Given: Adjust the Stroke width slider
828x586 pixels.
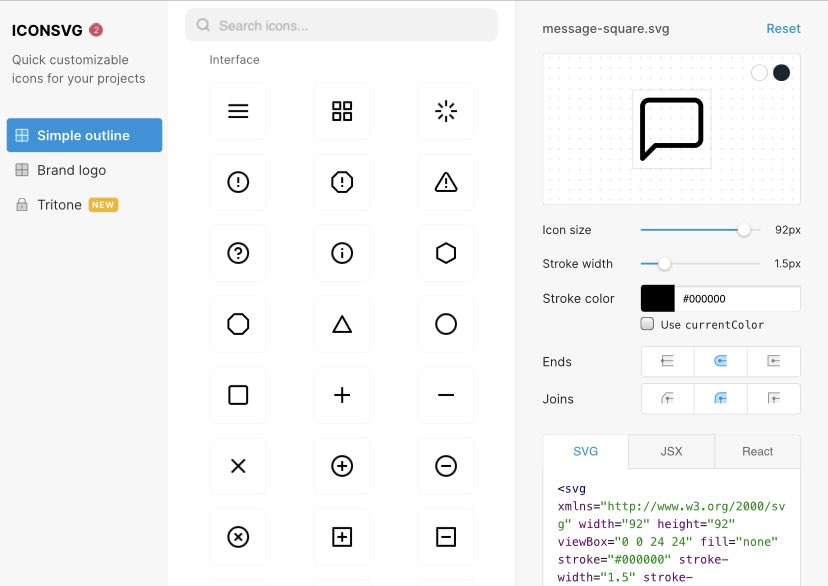Looking at the screenshot, I should pyautogui.click(x=663, y=264).
